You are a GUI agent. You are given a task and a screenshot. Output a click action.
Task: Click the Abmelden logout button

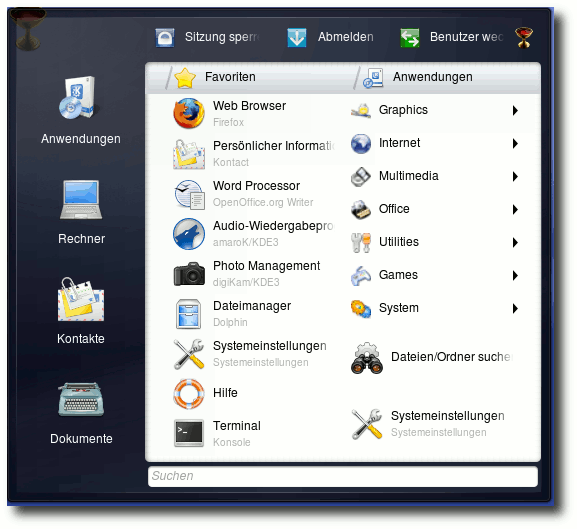tap(330, 37)
